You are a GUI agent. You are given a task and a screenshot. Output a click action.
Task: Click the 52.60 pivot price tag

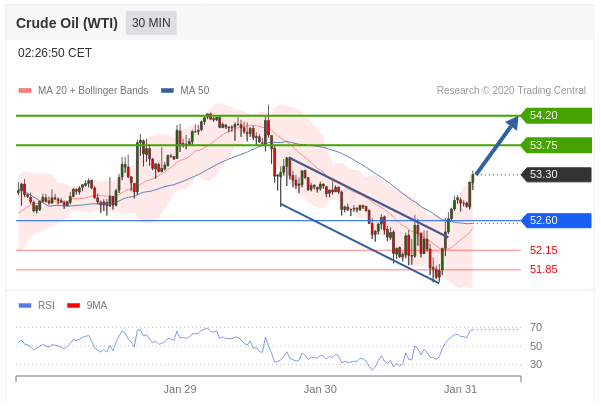(x=556, y=220)
